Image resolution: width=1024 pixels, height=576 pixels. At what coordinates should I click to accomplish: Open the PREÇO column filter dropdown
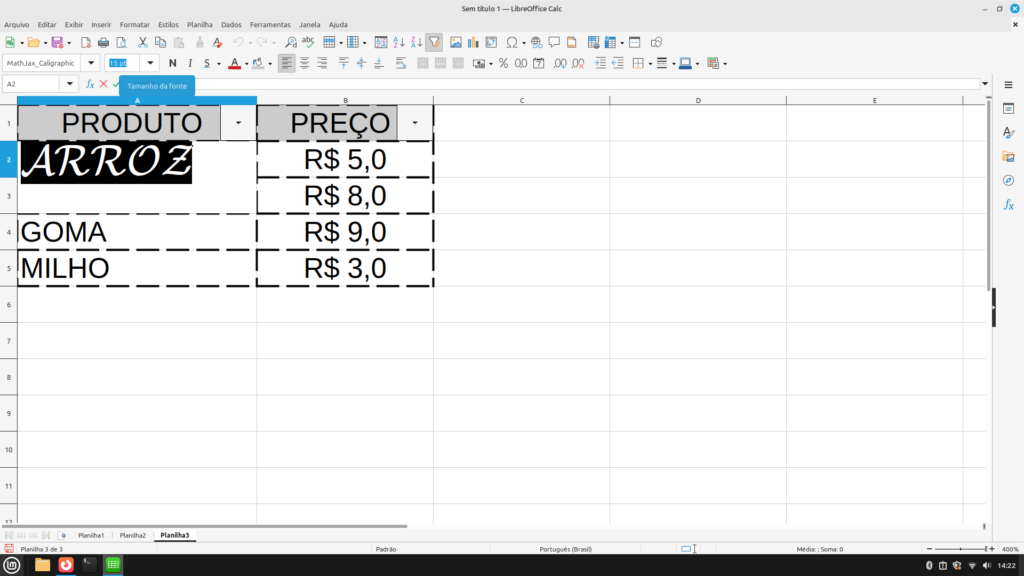(x=415, y=122)
